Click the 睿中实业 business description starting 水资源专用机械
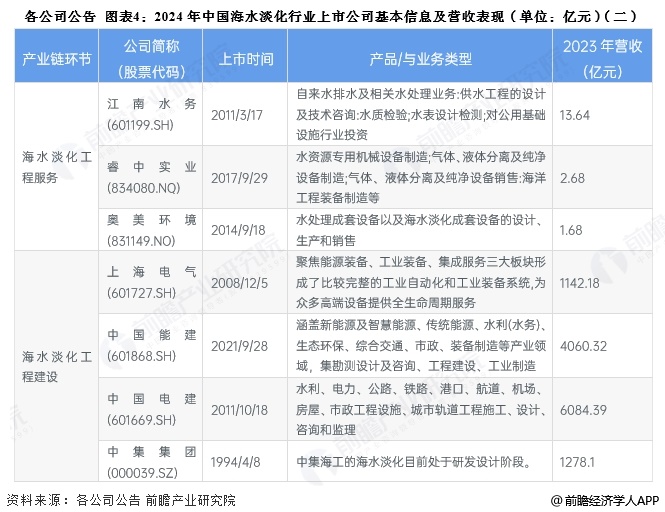This screenshot has height=512, width=665. [421, 177]
